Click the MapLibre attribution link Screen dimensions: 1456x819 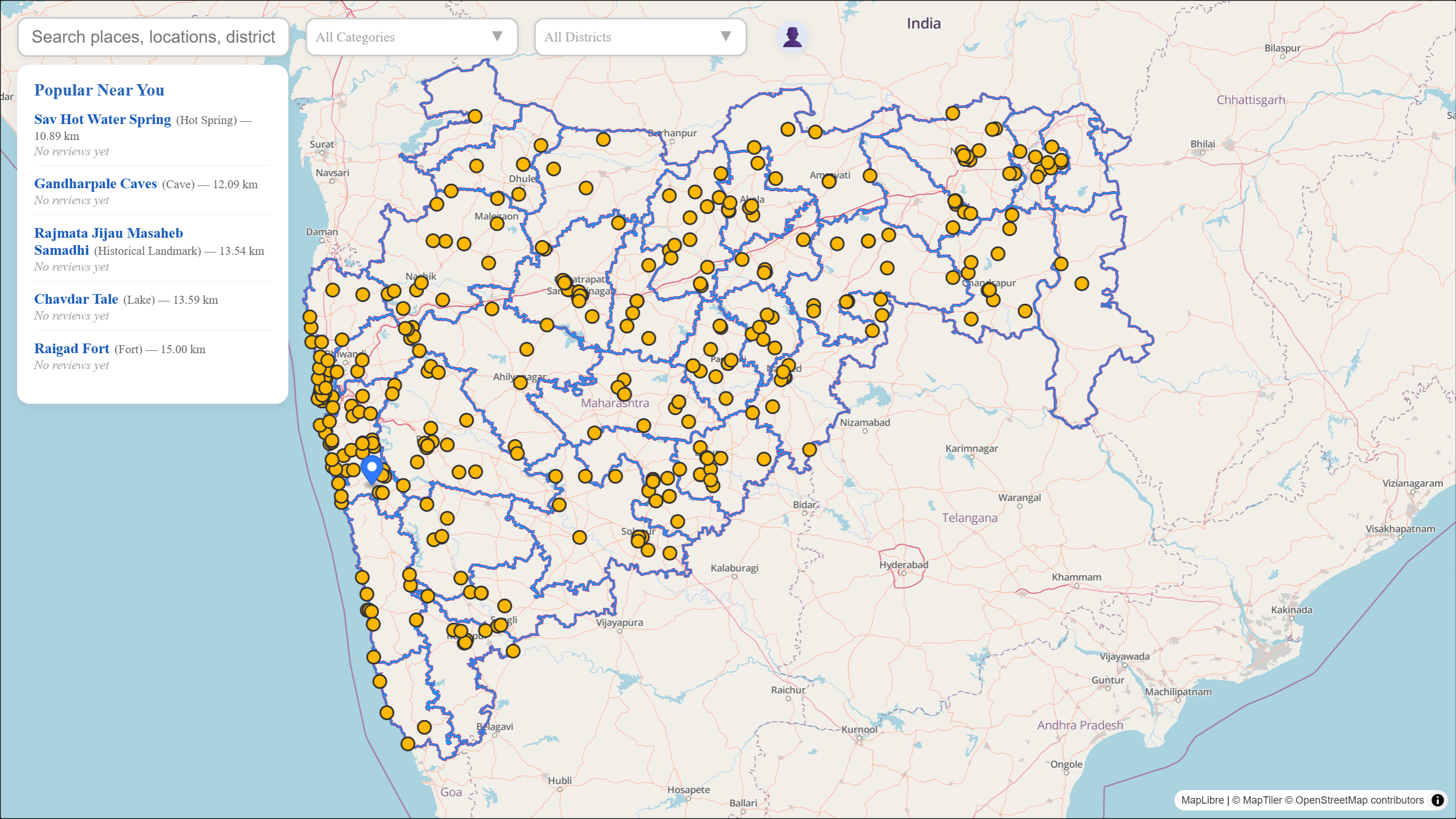point(1202,800)
